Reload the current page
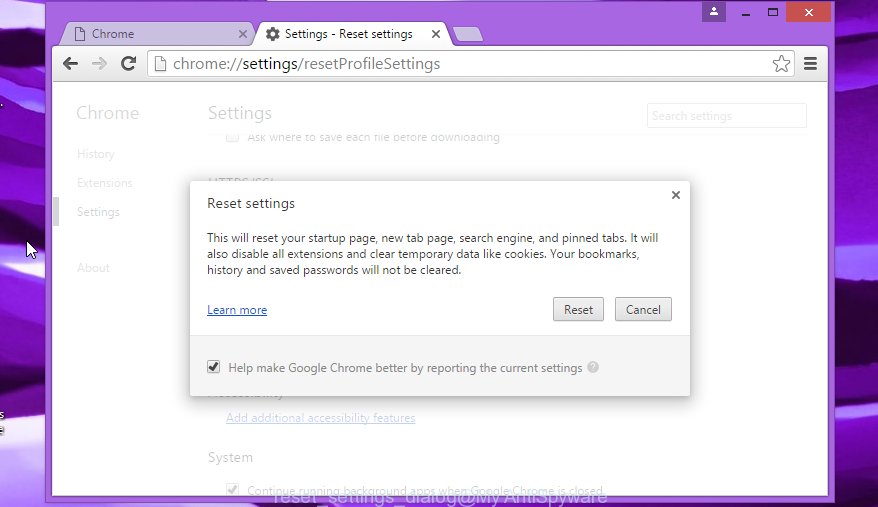Viewport: 878px width, 507px height. 128,63
